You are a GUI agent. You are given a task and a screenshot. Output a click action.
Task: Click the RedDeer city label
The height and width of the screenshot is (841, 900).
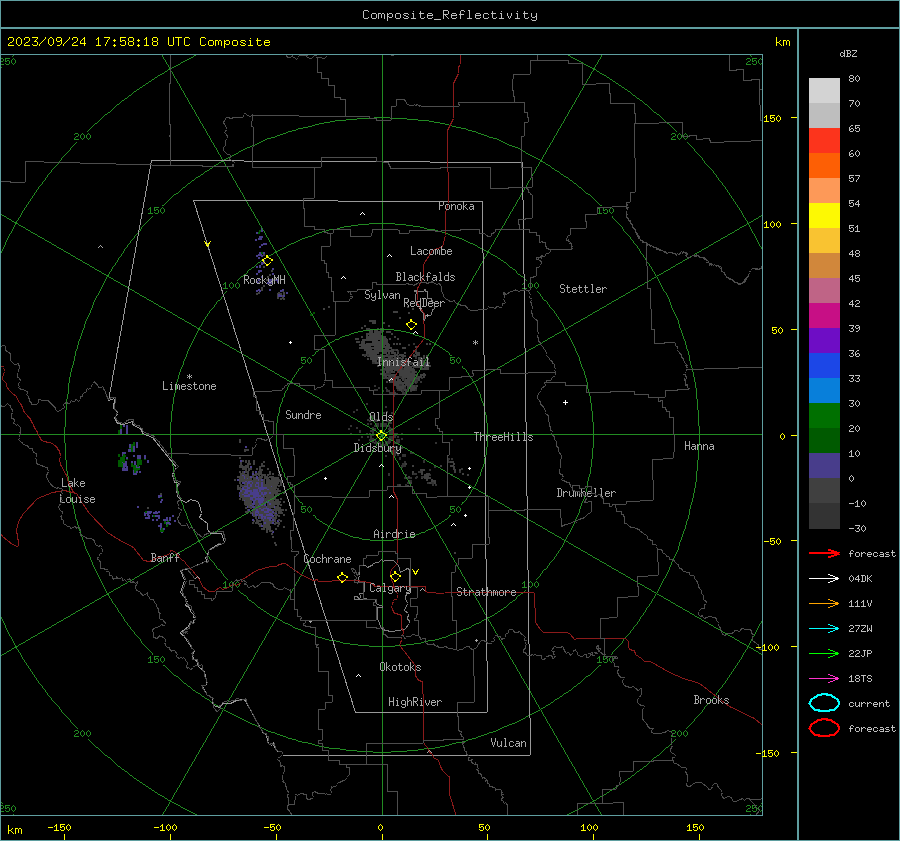[x=424, y=303]
